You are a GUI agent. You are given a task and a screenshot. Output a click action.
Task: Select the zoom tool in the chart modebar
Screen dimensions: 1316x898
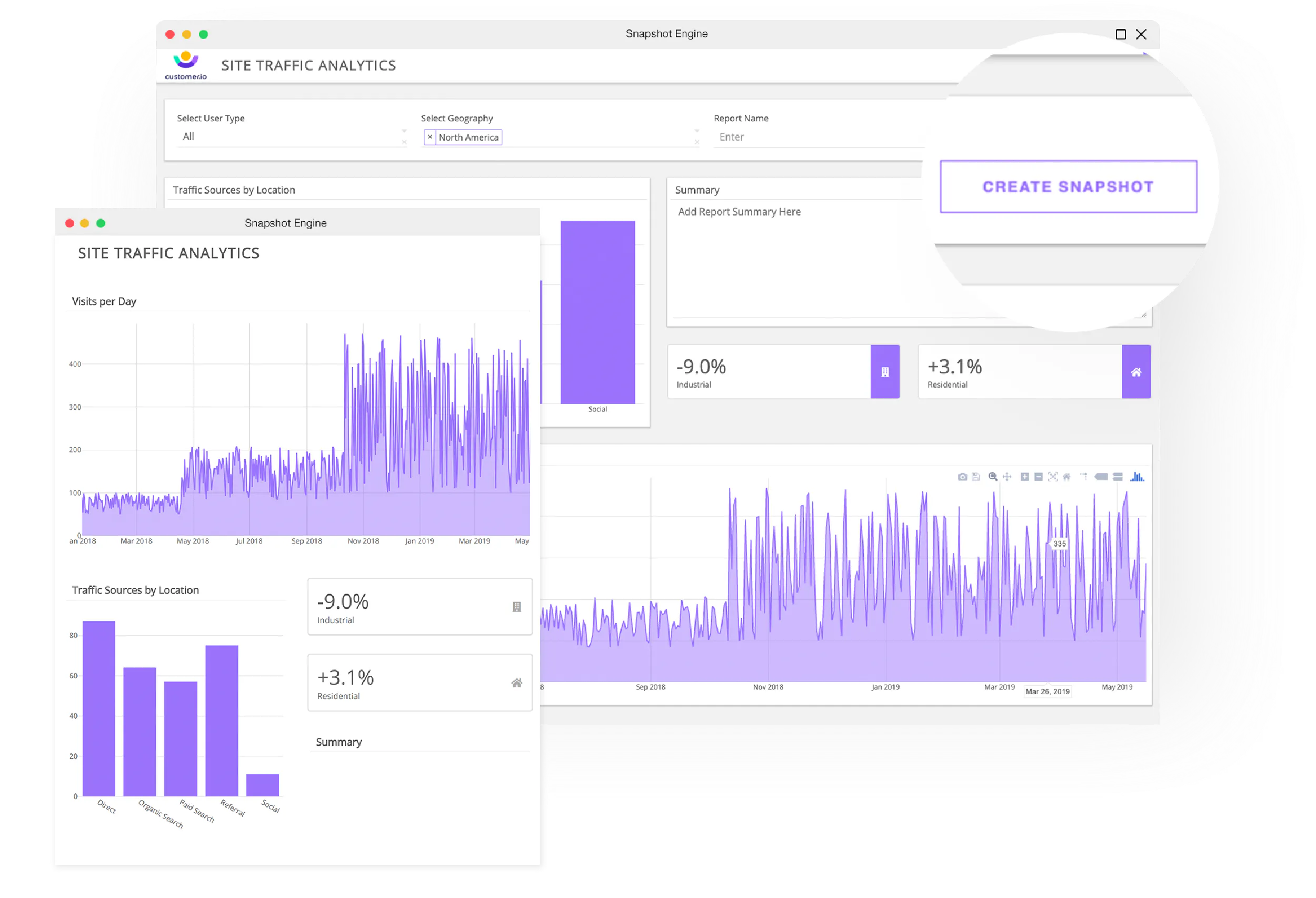(x=993, y=477)
